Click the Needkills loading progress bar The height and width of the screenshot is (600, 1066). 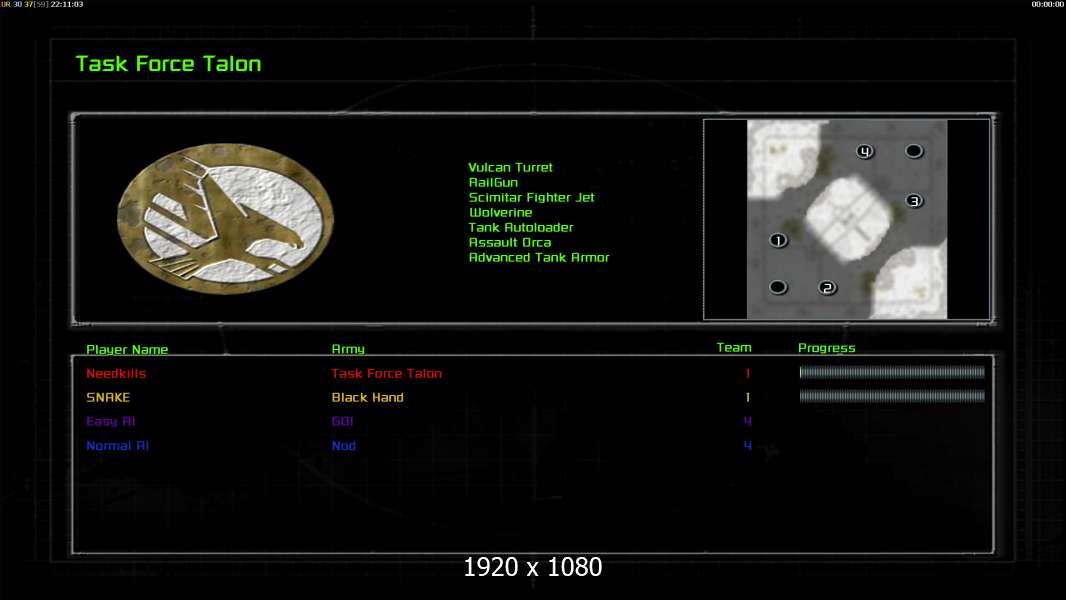(x=892, y=373)
